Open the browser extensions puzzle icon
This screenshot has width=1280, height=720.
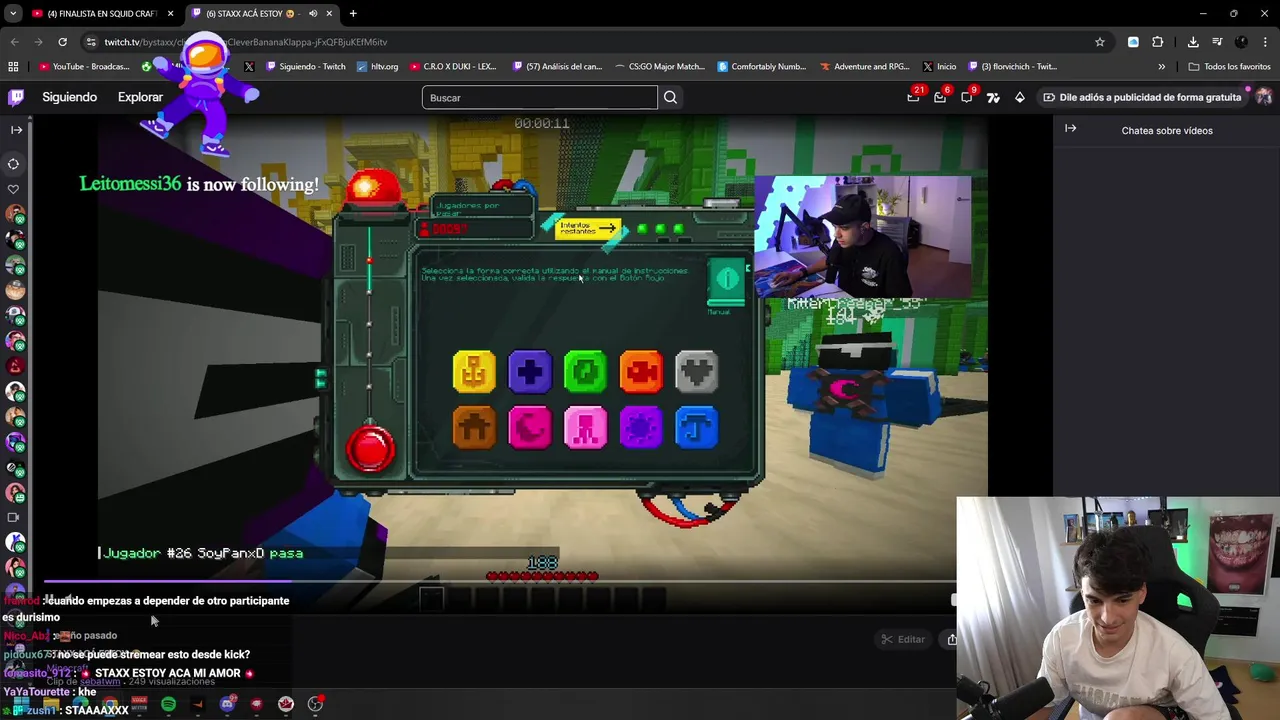pyautogui.click(x=1157, y=42)
